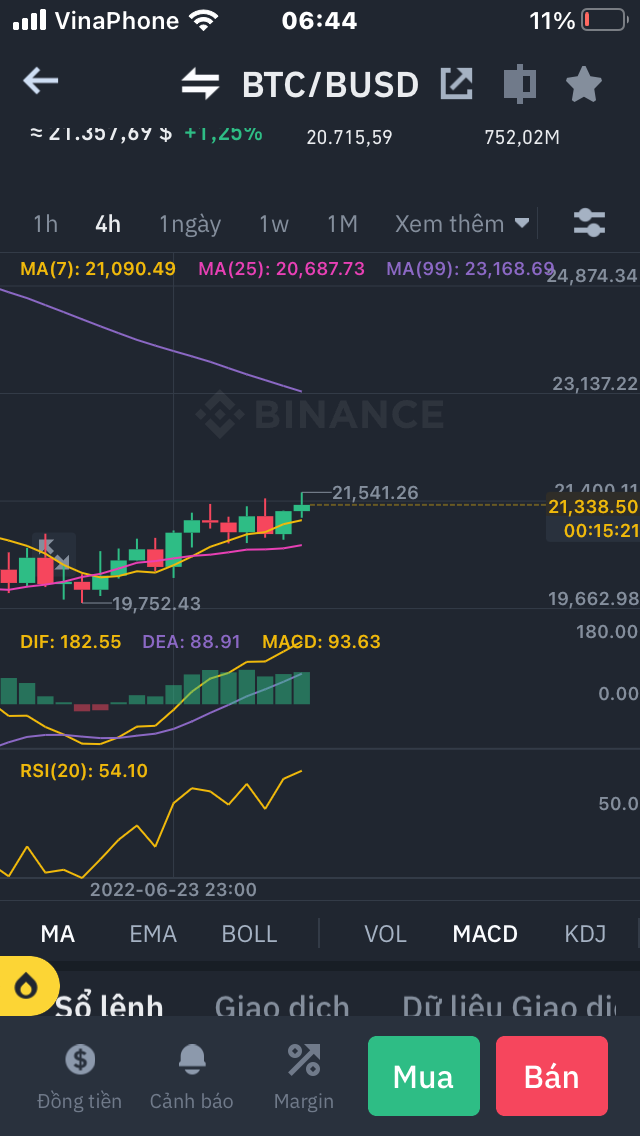Enable the MA indicator
Viewport: 640px width, 1136px height.
click(x=58, y=934)
